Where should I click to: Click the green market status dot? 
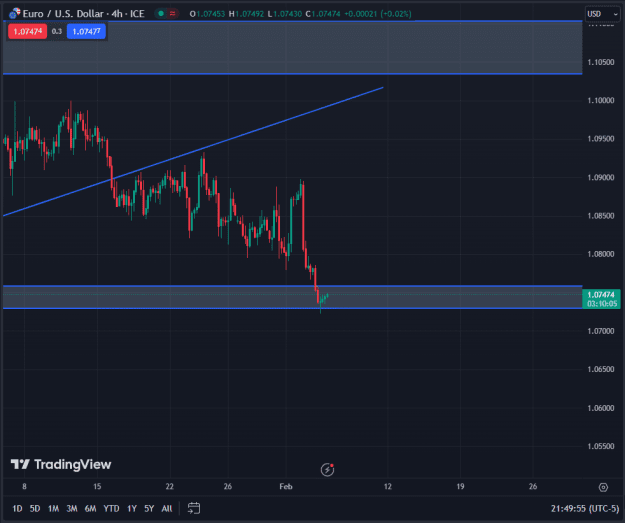click(x=161, y=14)
